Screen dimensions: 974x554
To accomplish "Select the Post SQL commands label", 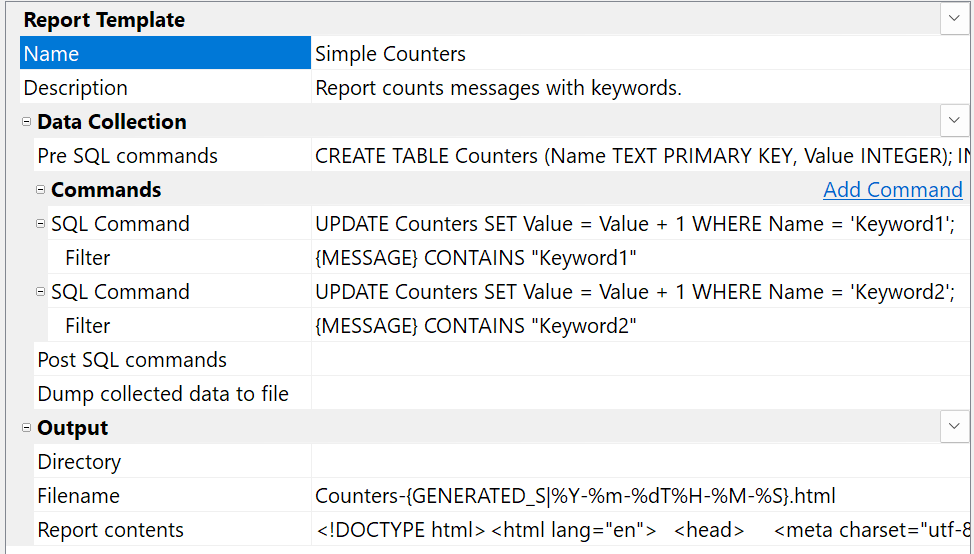I will point(132,360).
